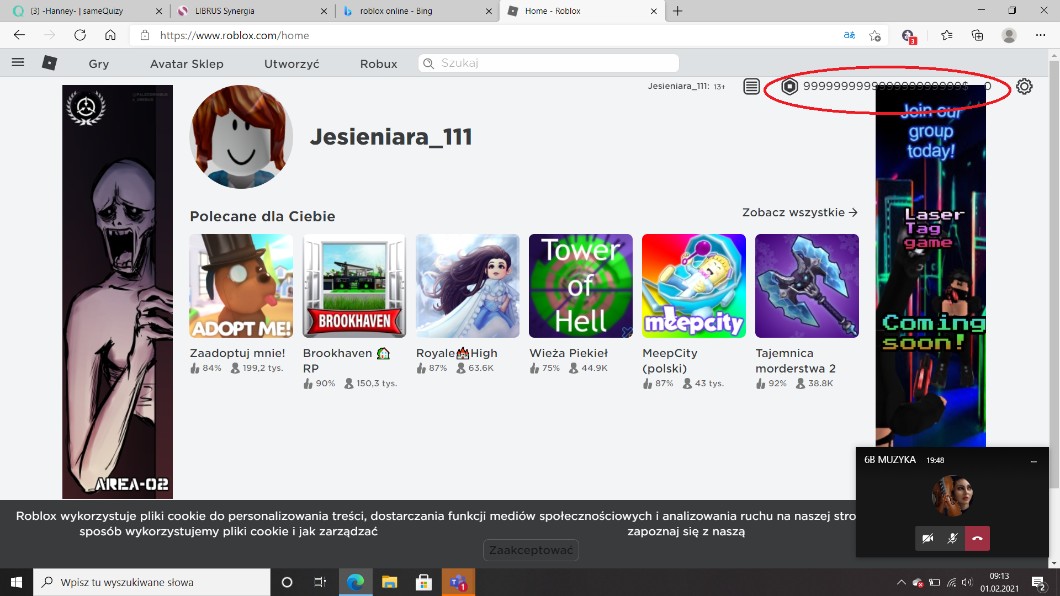Click the browser translate page icon
Viewport: 1060px width, 596px height.
849,35
